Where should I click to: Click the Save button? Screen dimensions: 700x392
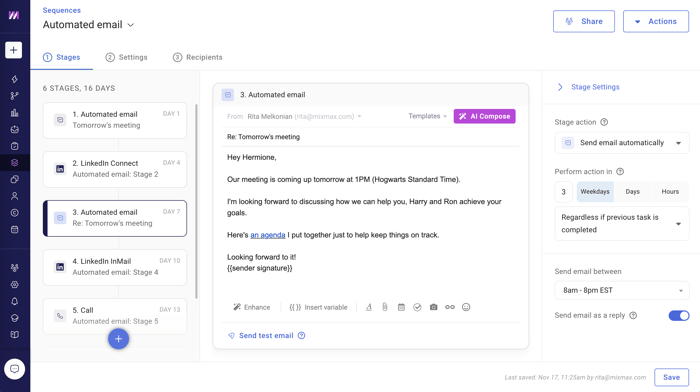[x=671, y=377]
